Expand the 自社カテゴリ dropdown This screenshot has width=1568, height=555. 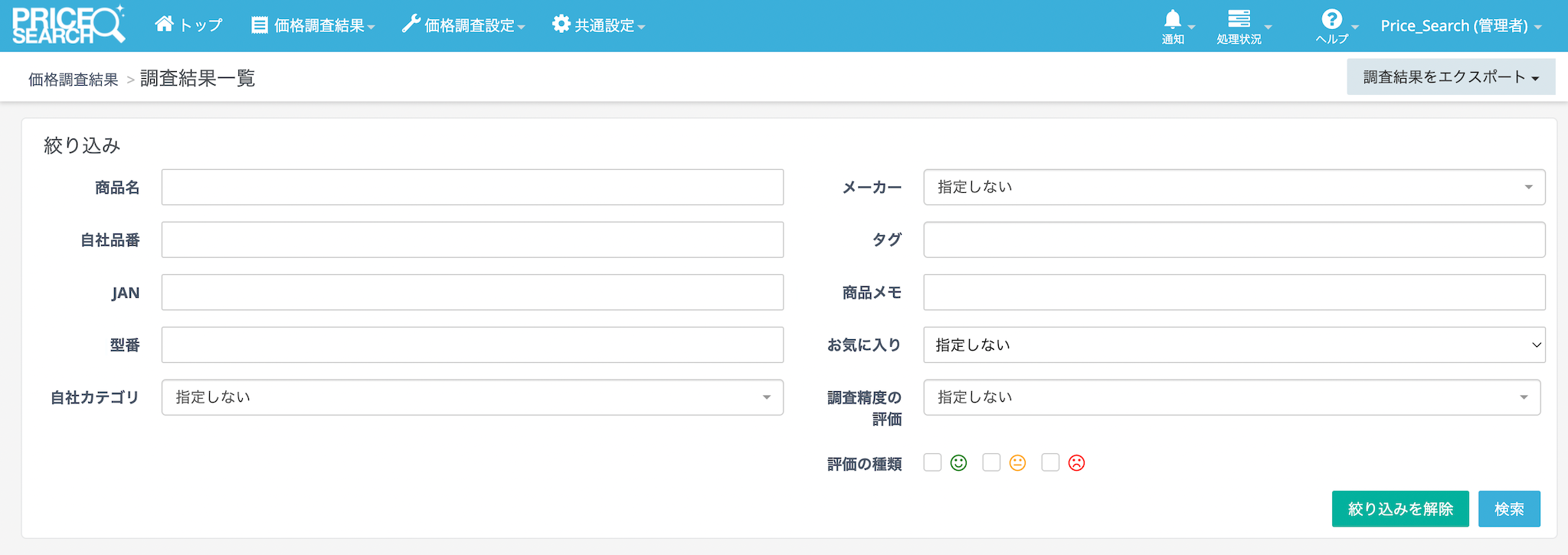[x=472, y=397]
